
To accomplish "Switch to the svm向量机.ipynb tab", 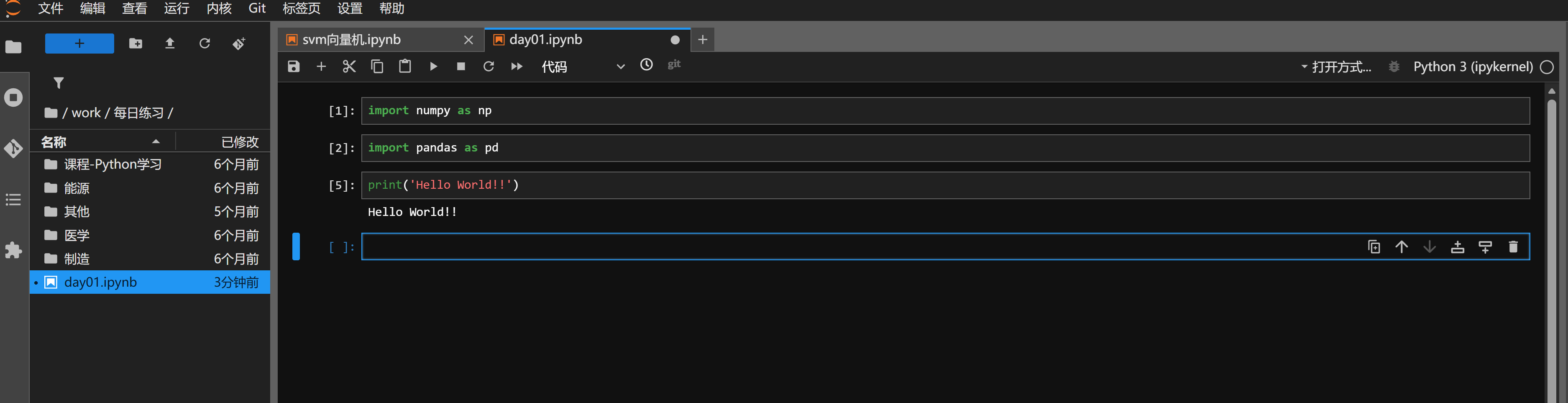I will click(x=352, y=40).
